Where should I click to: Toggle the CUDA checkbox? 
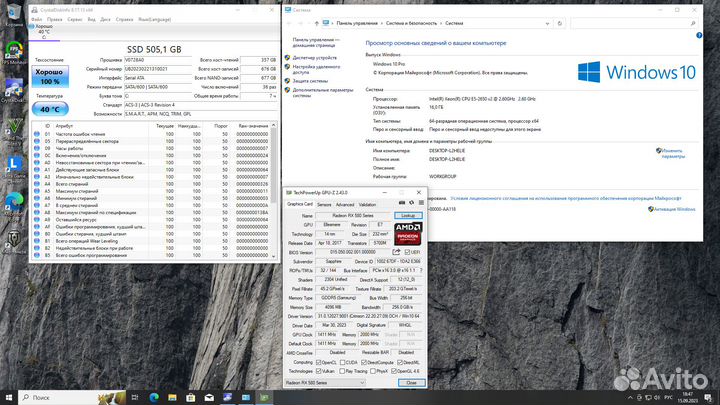(342, 362)
